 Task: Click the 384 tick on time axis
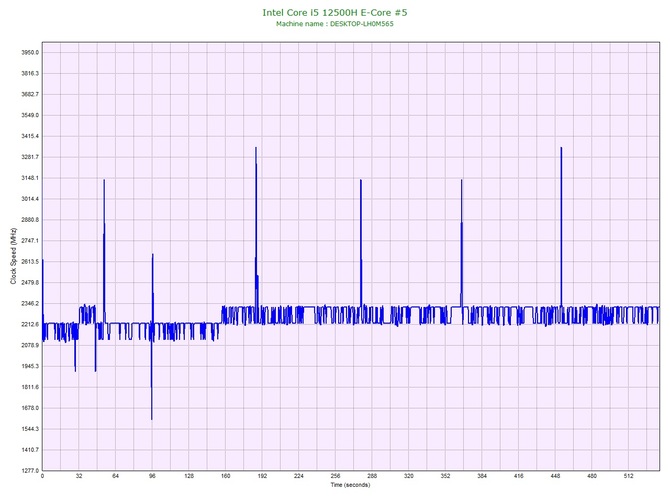tap(482, 476)
